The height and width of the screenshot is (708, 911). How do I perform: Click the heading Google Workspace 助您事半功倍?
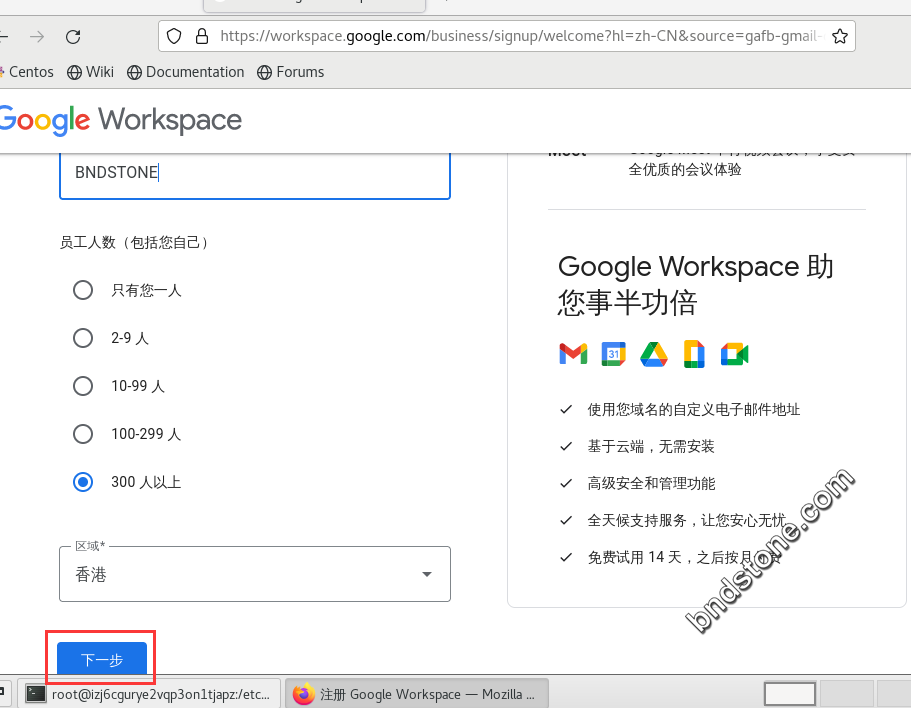pyautogui.click(x=696, y=285)
